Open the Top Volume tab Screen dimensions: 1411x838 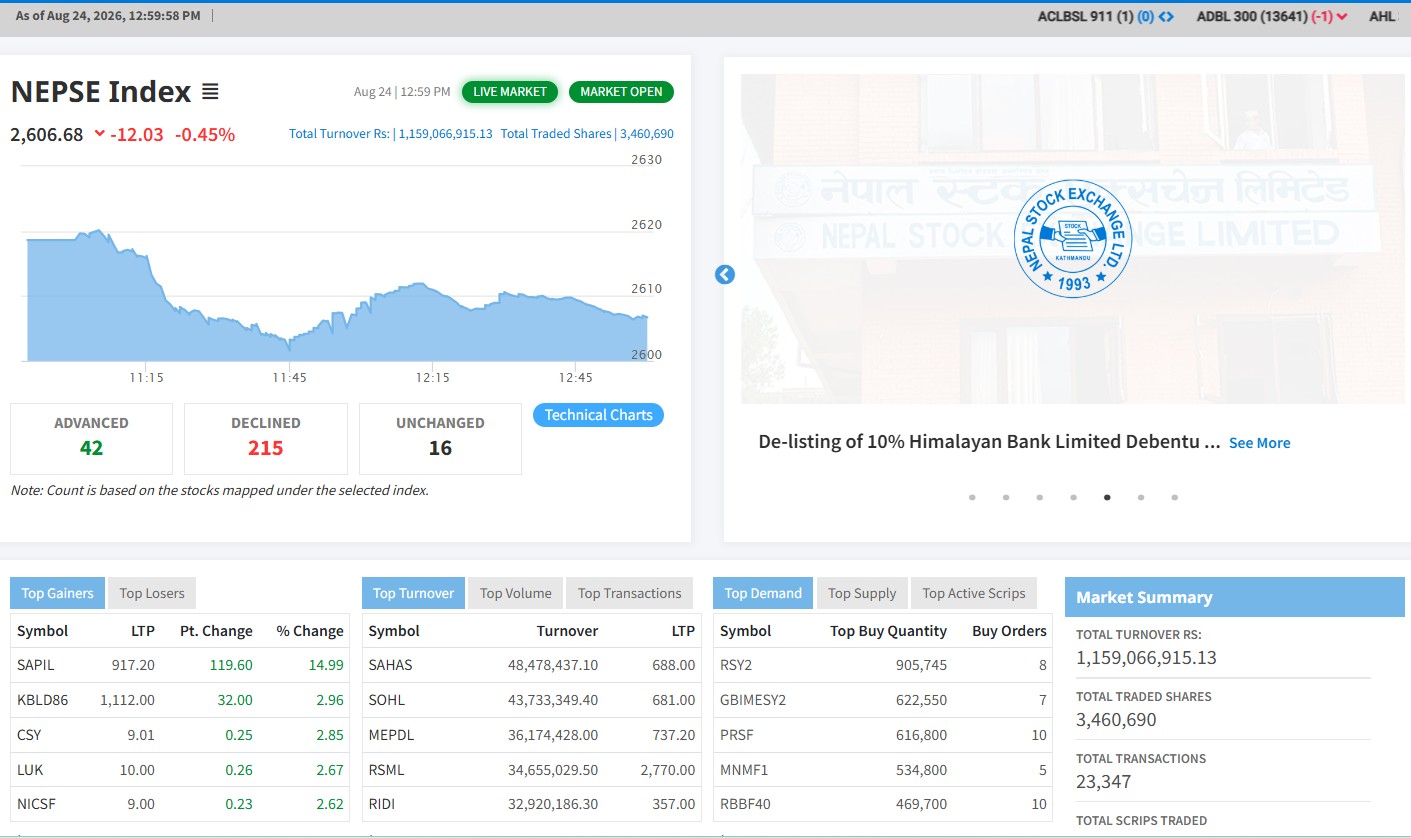click(x=515, y=593)
